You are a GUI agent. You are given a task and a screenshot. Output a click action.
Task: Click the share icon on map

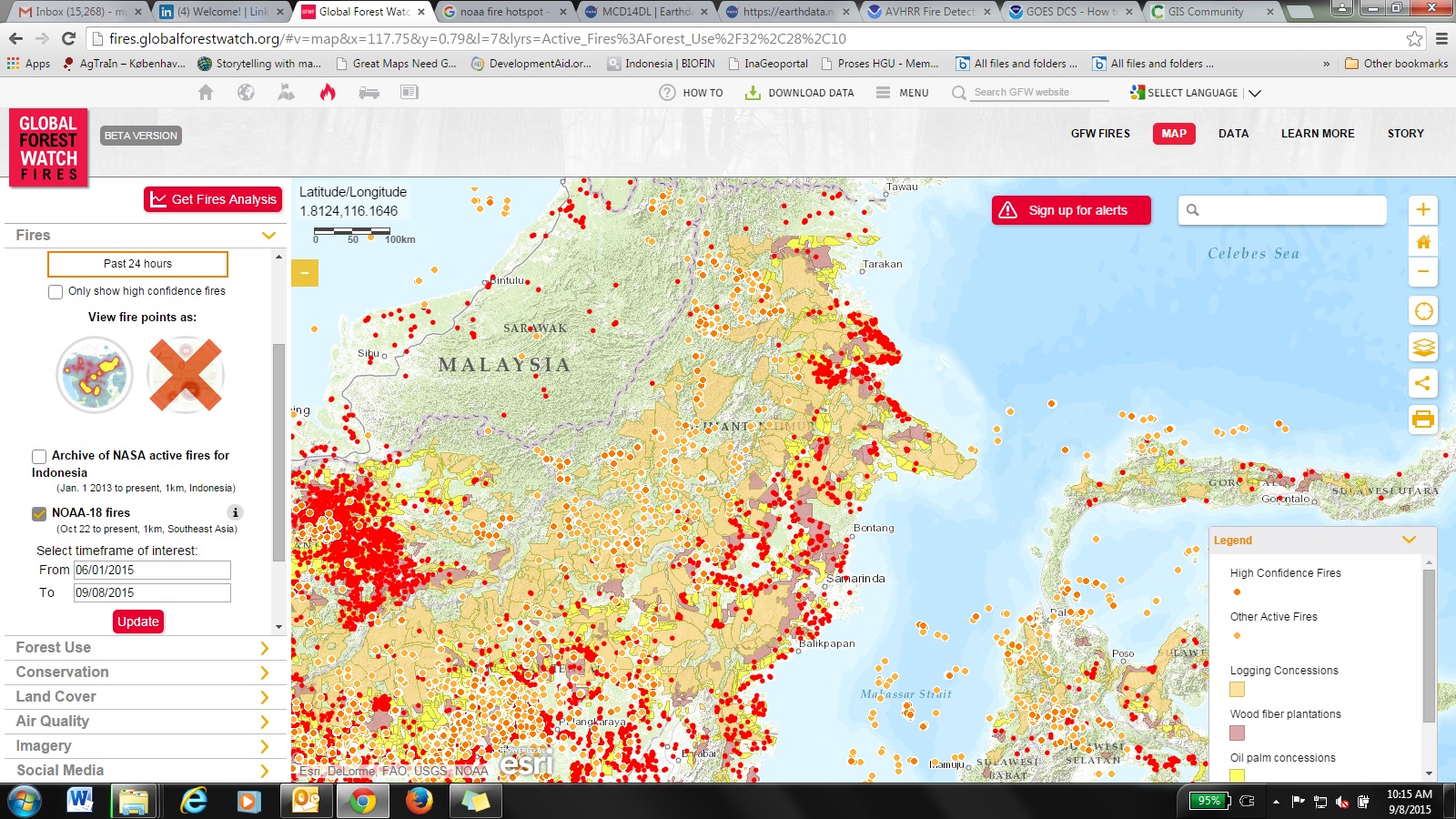(1423, 383)
